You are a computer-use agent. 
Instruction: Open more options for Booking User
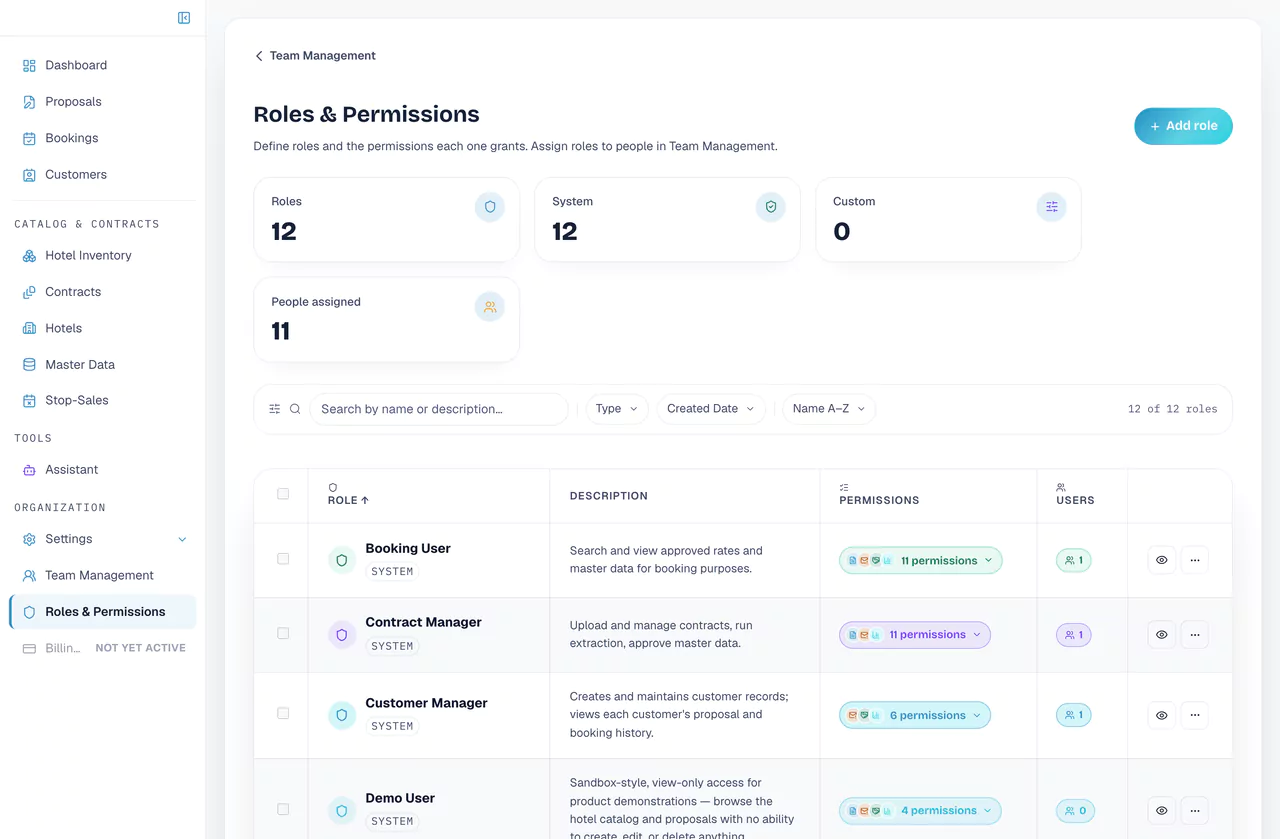pyautogui.click(x=1195, y=560)
